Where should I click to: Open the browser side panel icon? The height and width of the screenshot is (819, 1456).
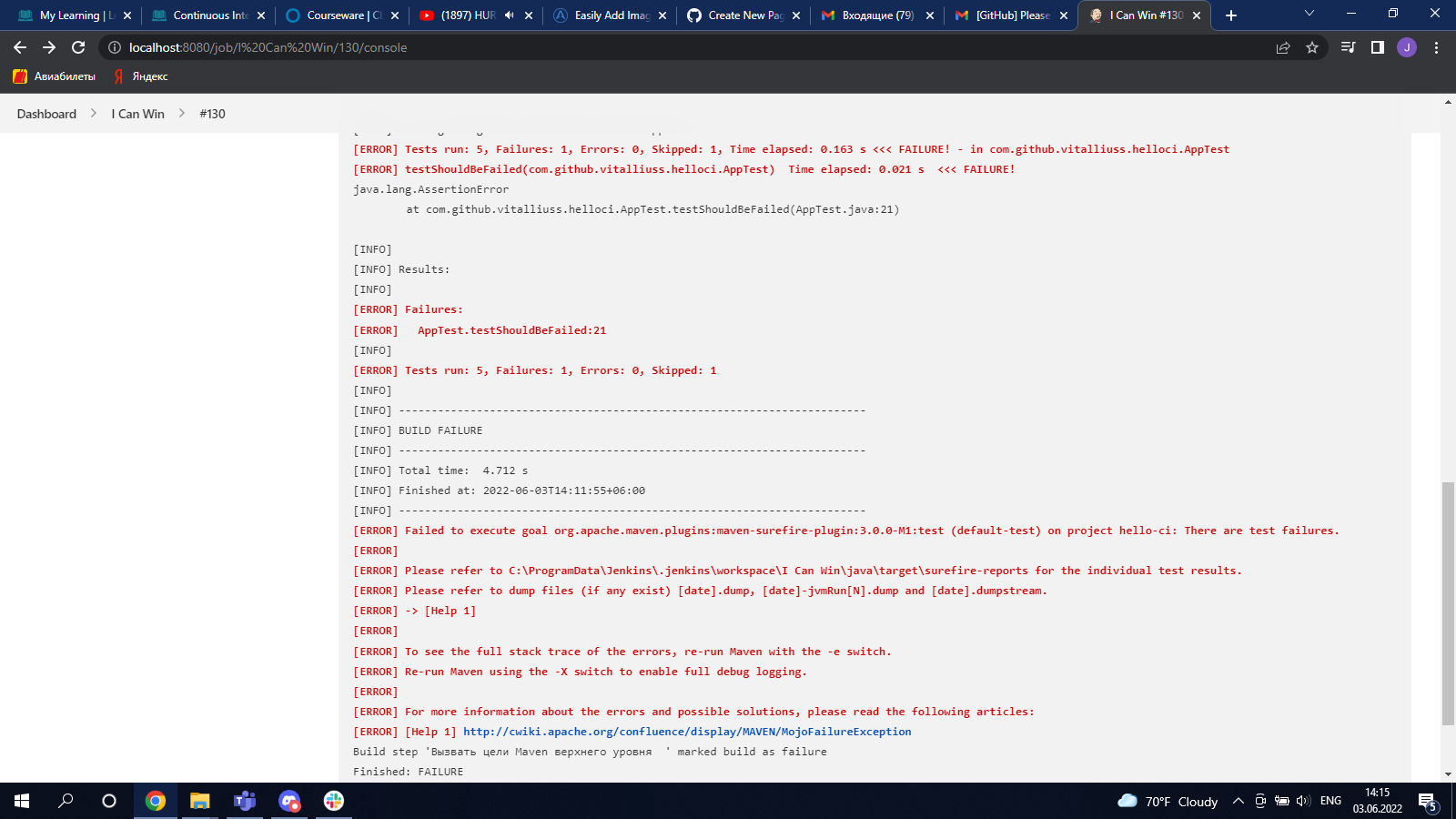click(1378, 47)
